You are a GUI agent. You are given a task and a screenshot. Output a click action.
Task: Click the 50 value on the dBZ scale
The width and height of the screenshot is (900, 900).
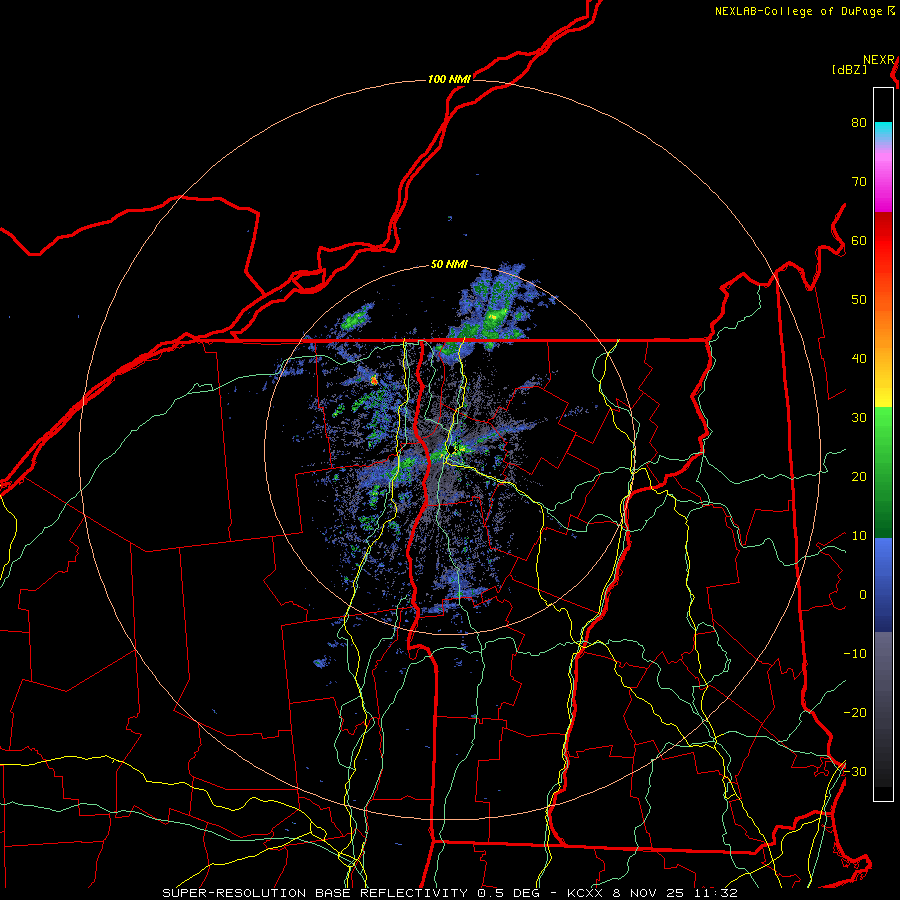point(859,300)
